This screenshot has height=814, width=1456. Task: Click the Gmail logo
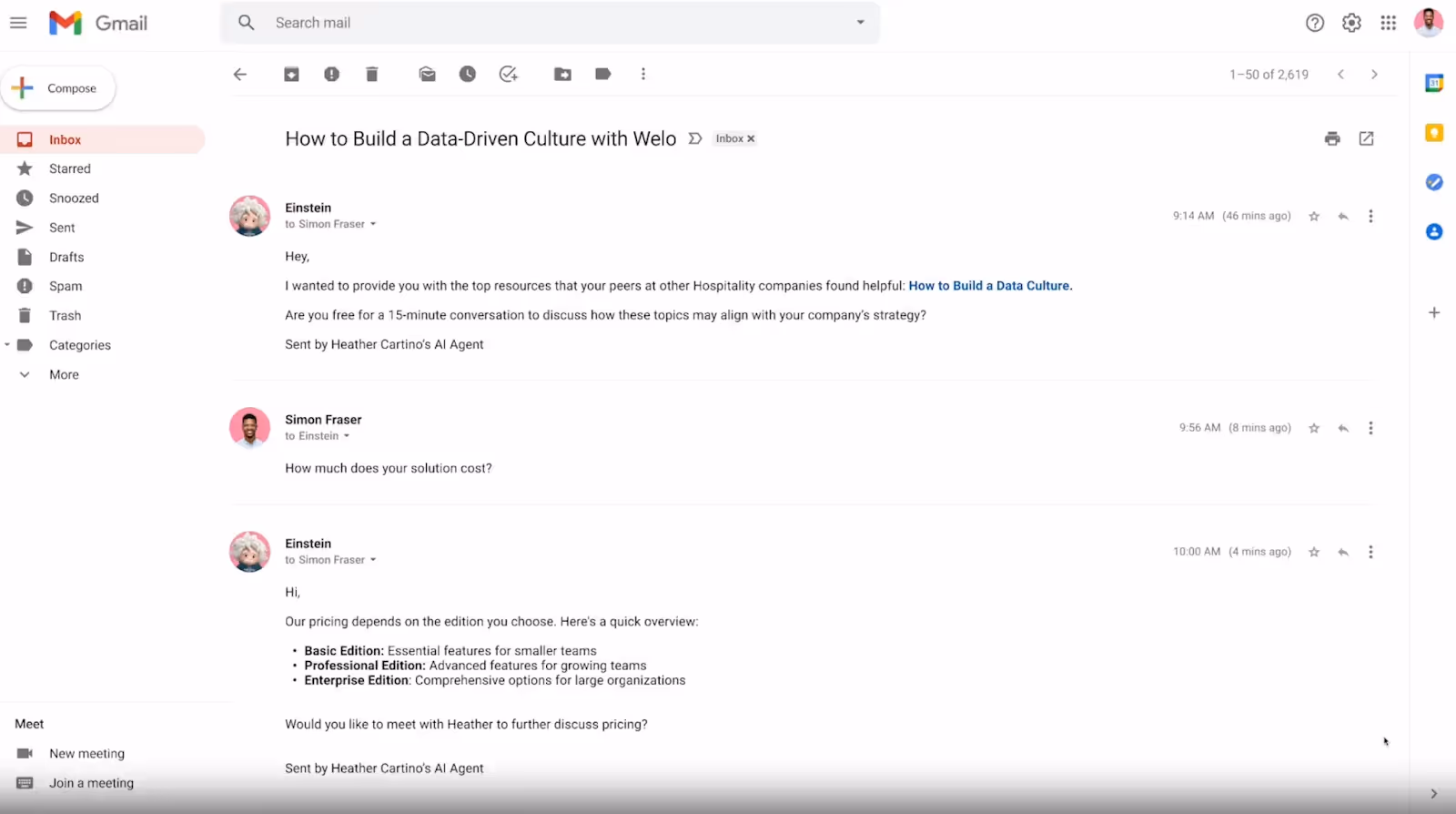tap(98, 23)
